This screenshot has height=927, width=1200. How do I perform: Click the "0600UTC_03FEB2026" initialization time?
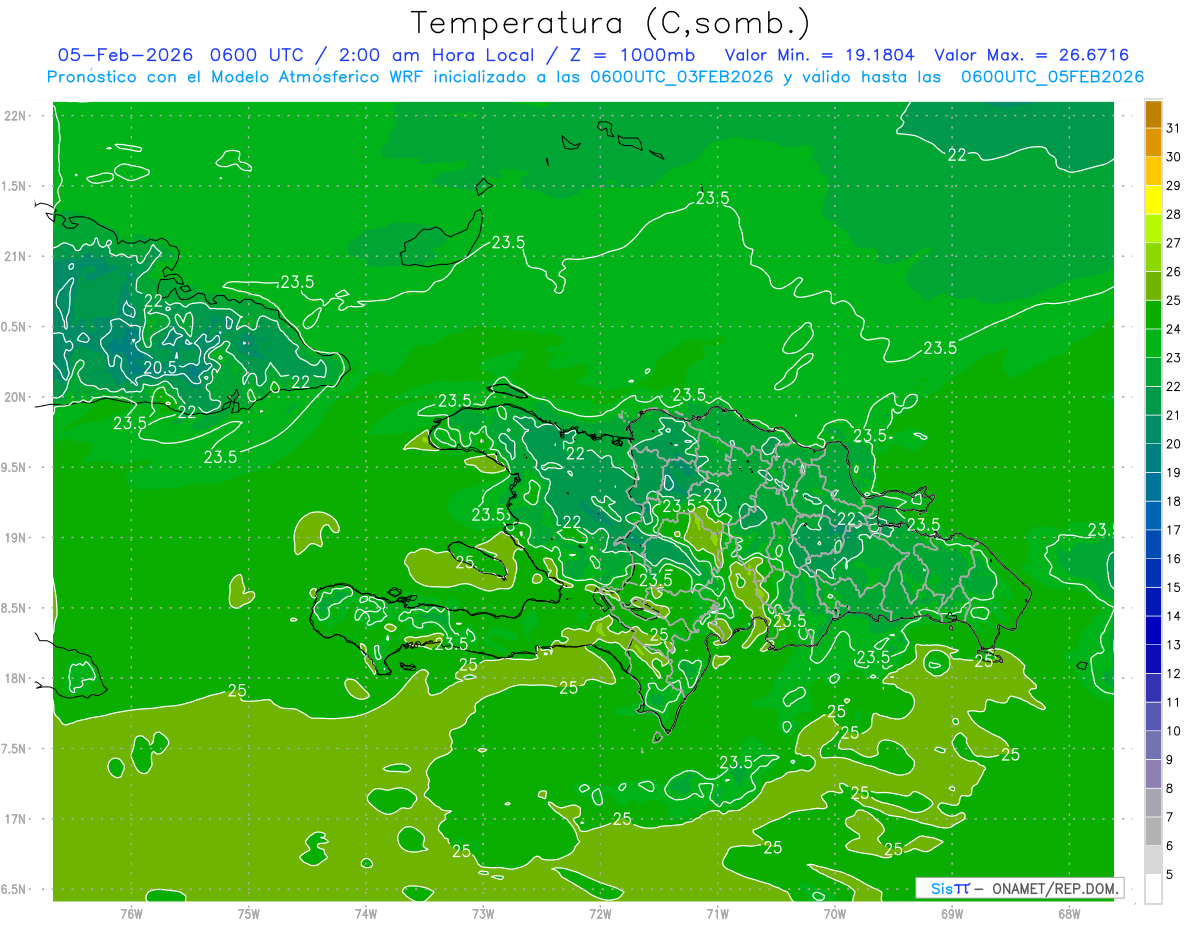click(x=682, y=76)
